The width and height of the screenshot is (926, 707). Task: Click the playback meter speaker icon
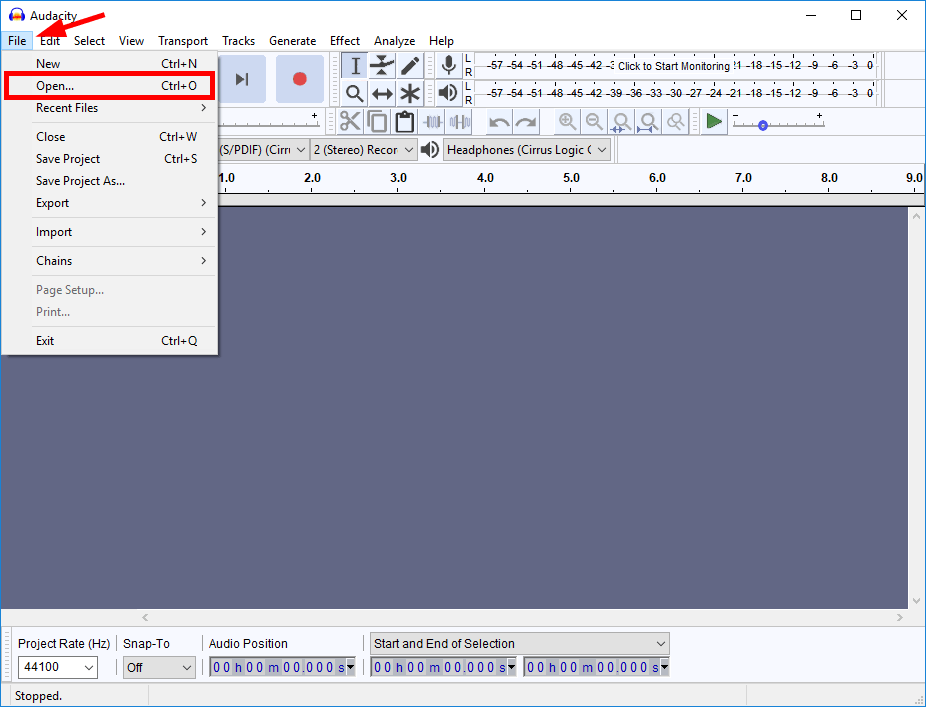[449, 93]
